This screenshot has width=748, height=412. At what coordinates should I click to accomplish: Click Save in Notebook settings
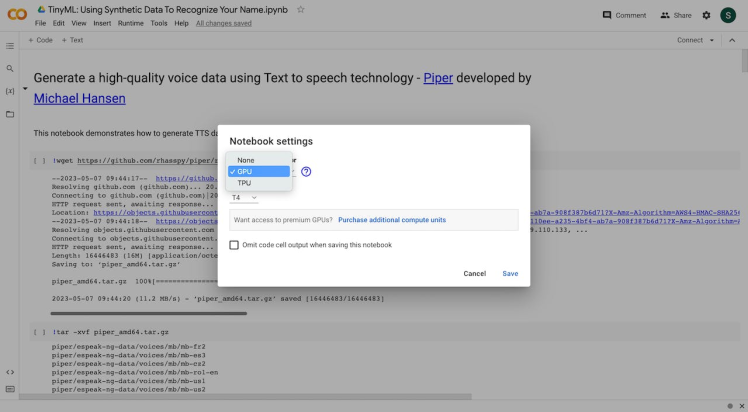(x=510, y=274)
